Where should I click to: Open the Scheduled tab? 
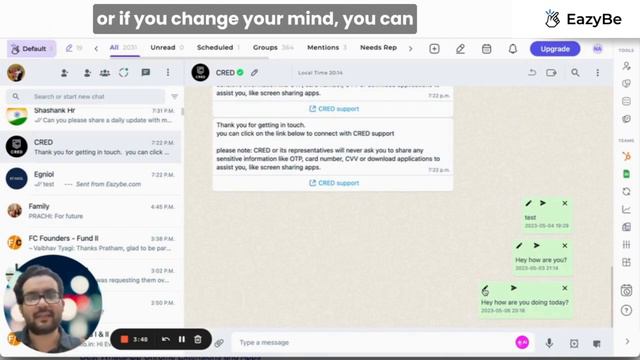click(218, 48)
